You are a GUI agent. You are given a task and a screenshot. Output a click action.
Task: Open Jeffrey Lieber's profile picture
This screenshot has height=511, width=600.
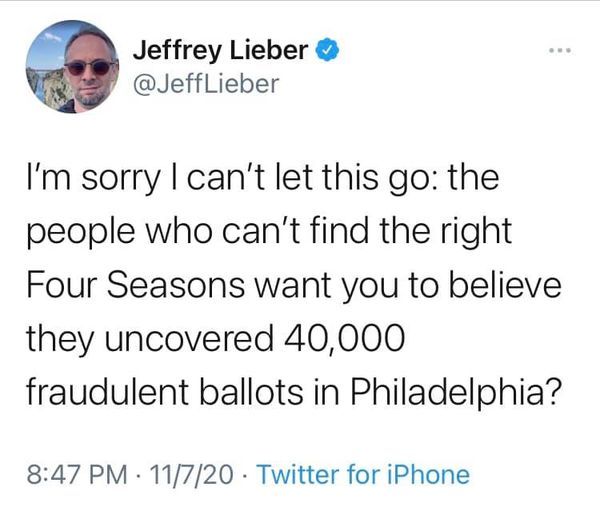pyautogui.click(x=73, y=66)
